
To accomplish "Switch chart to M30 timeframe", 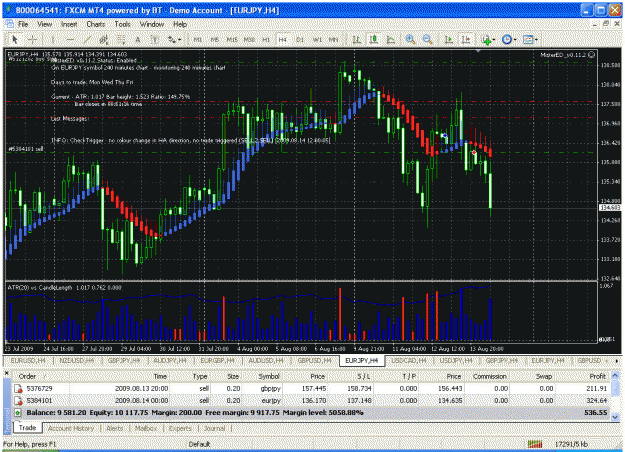I will click(249, 39).
